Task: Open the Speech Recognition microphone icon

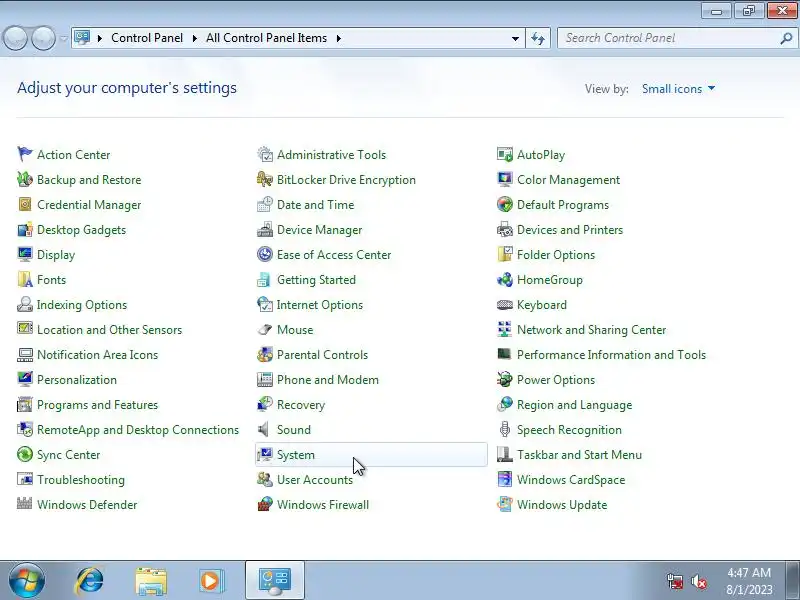Action: coord(505,429)
